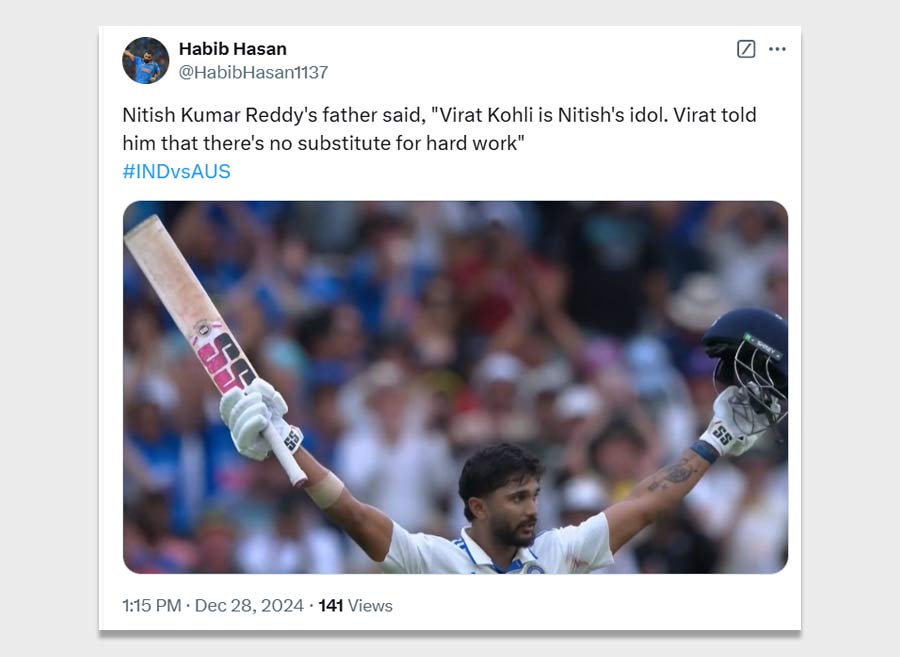Click Habib Hasan's profile avatar
The image size is (900, 657).
145,60
